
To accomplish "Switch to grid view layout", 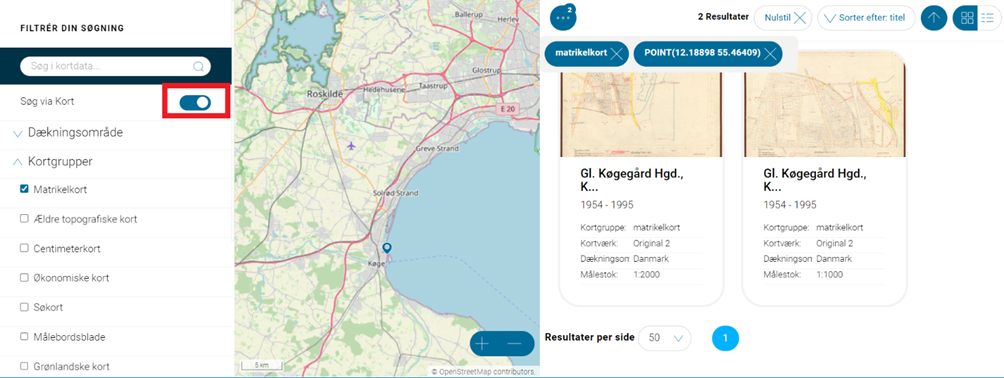I will (967, 18).
